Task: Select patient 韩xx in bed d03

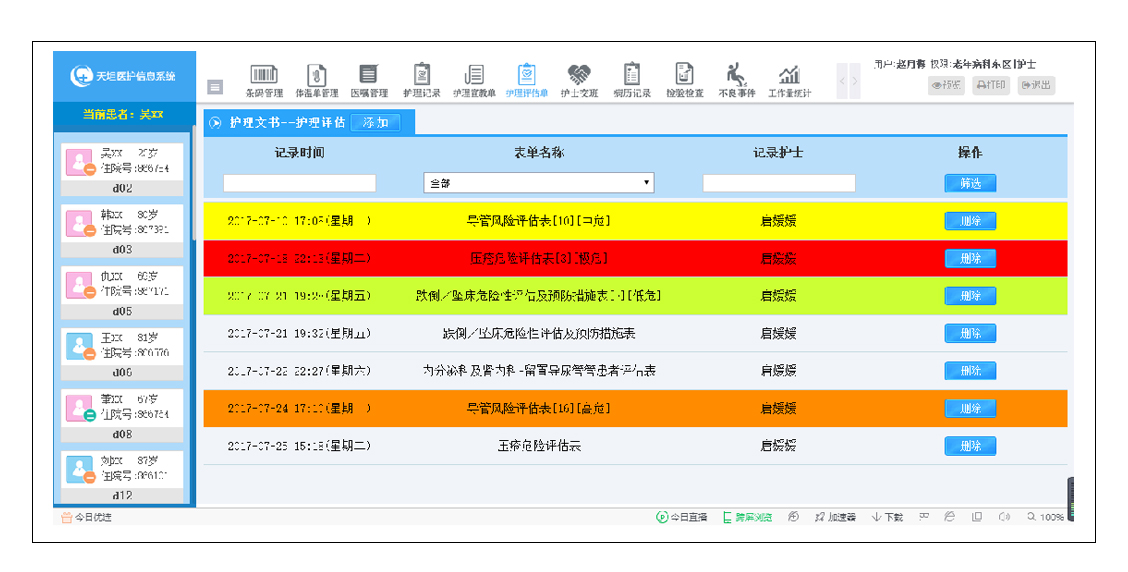Action: (123, 223)
